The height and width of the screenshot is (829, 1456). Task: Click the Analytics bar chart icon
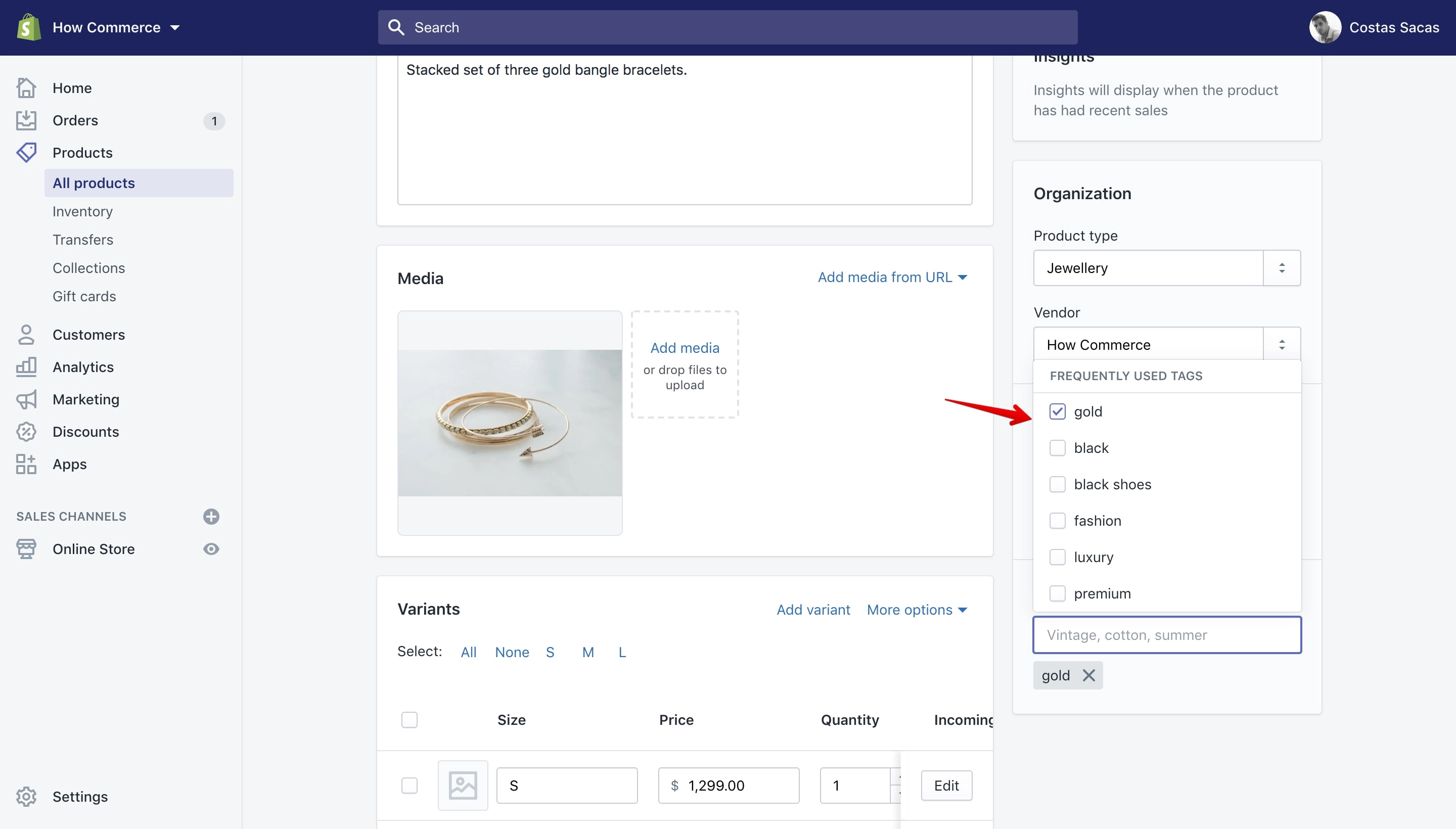coord(26,367)
